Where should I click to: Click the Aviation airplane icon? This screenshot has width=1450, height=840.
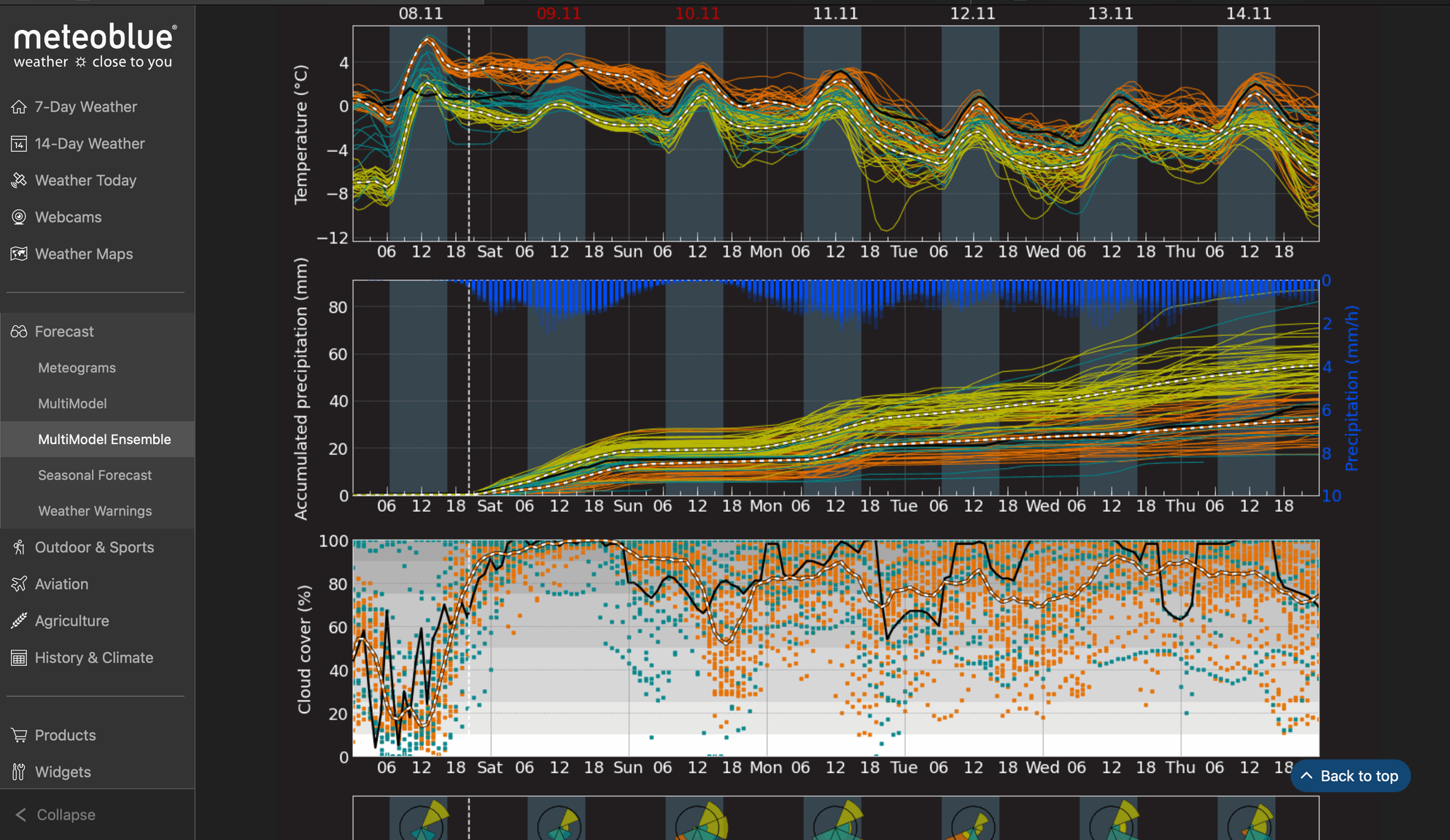(19, 584)
